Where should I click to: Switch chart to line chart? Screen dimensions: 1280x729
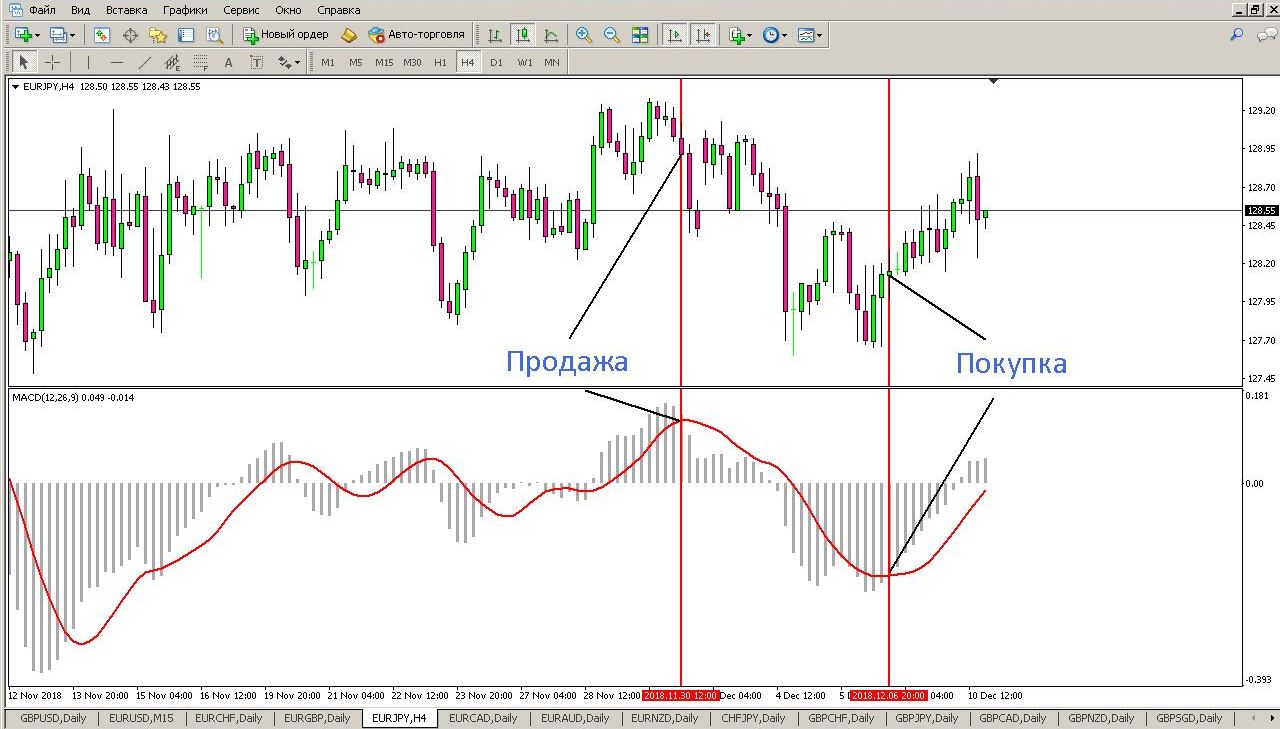pos(551,35)
